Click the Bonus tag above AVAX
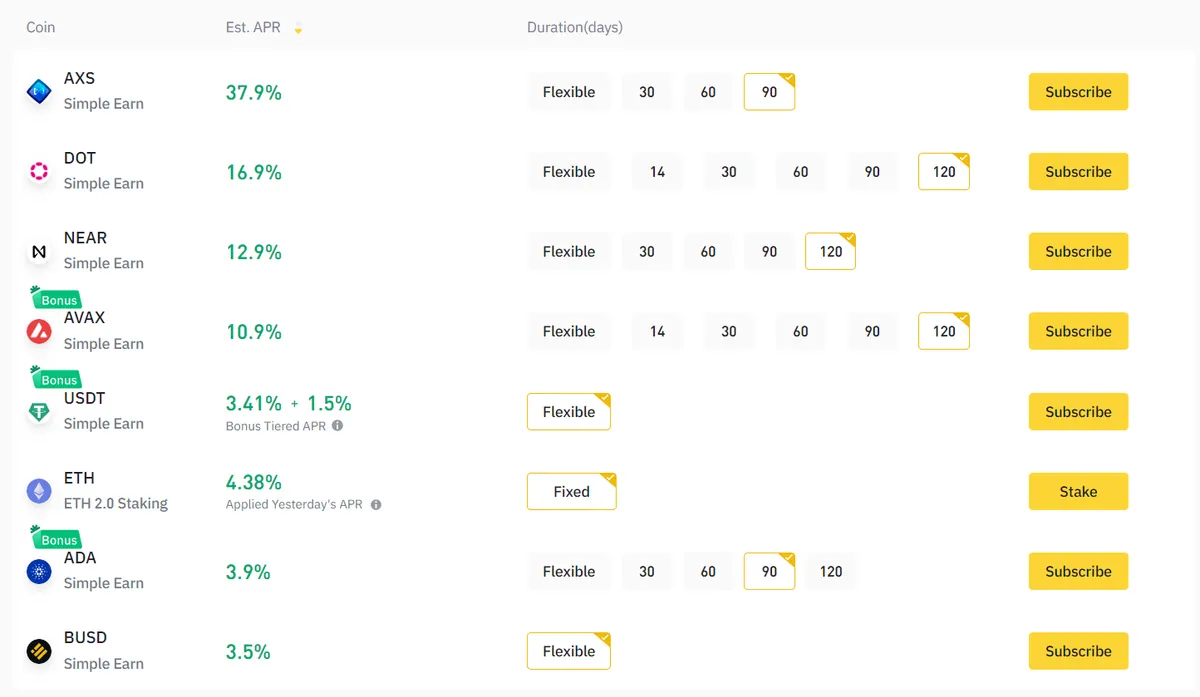Image resolution: width=1200 pixels, height=697 pixels. [x=55, y=298]
